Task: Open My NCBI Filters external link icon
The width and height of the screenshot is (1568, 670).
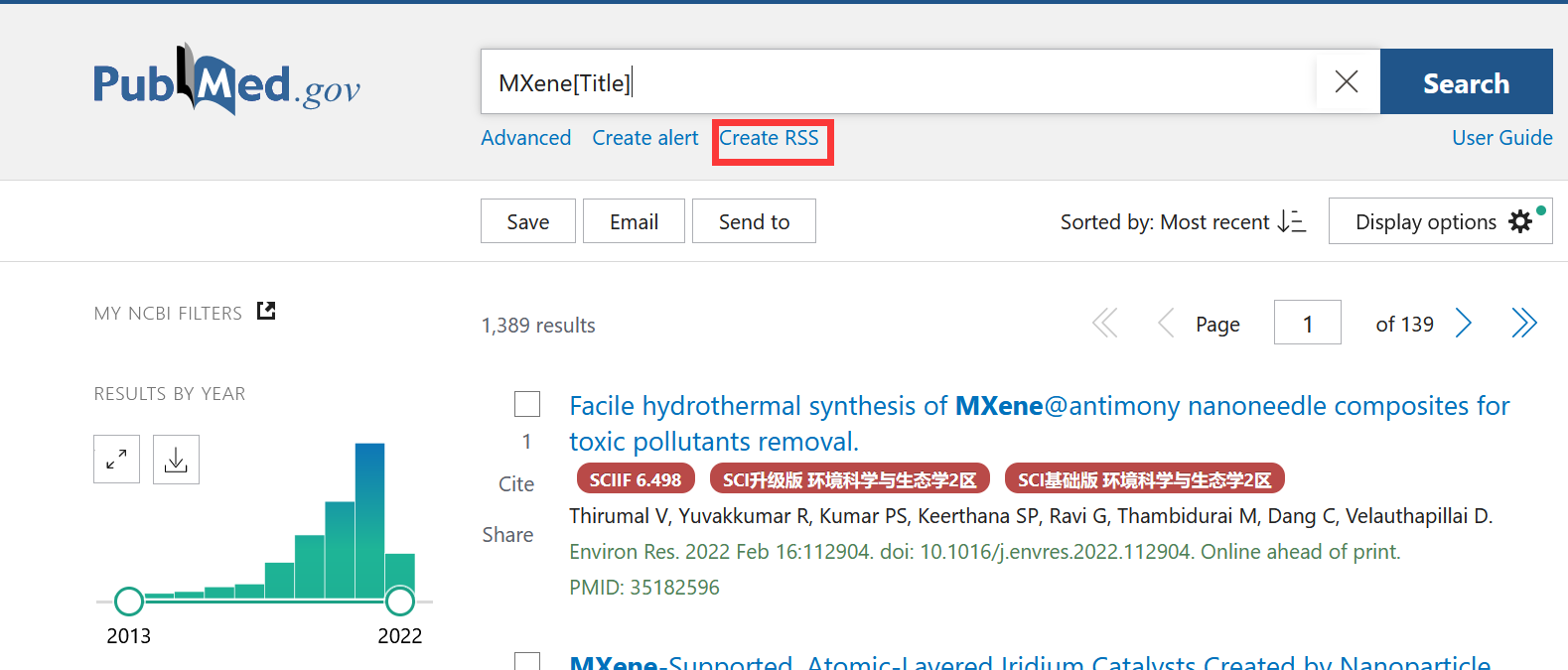Action: (x=266, y=312)
